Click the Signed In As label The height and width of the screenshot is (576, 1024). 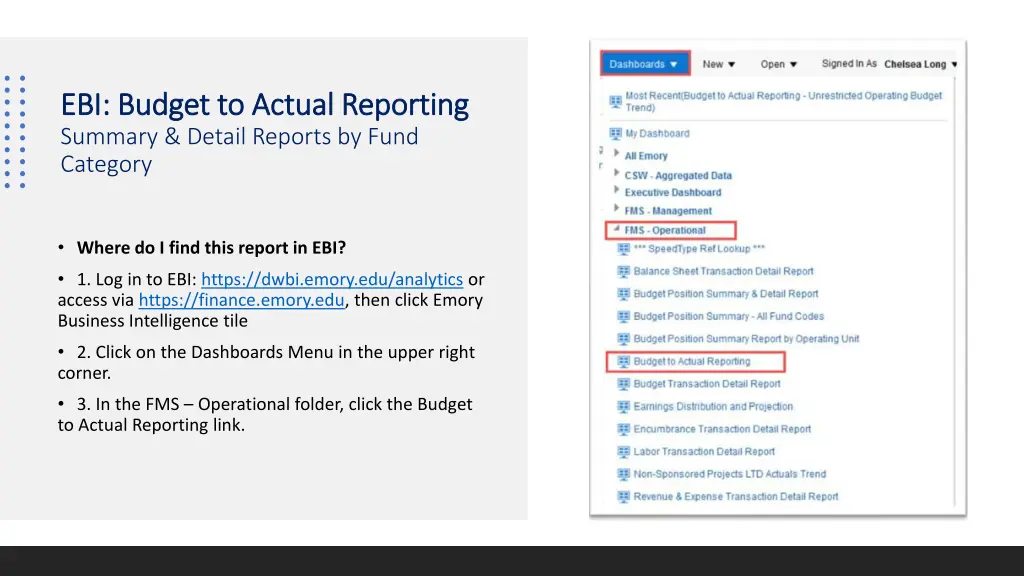(849, 63)
